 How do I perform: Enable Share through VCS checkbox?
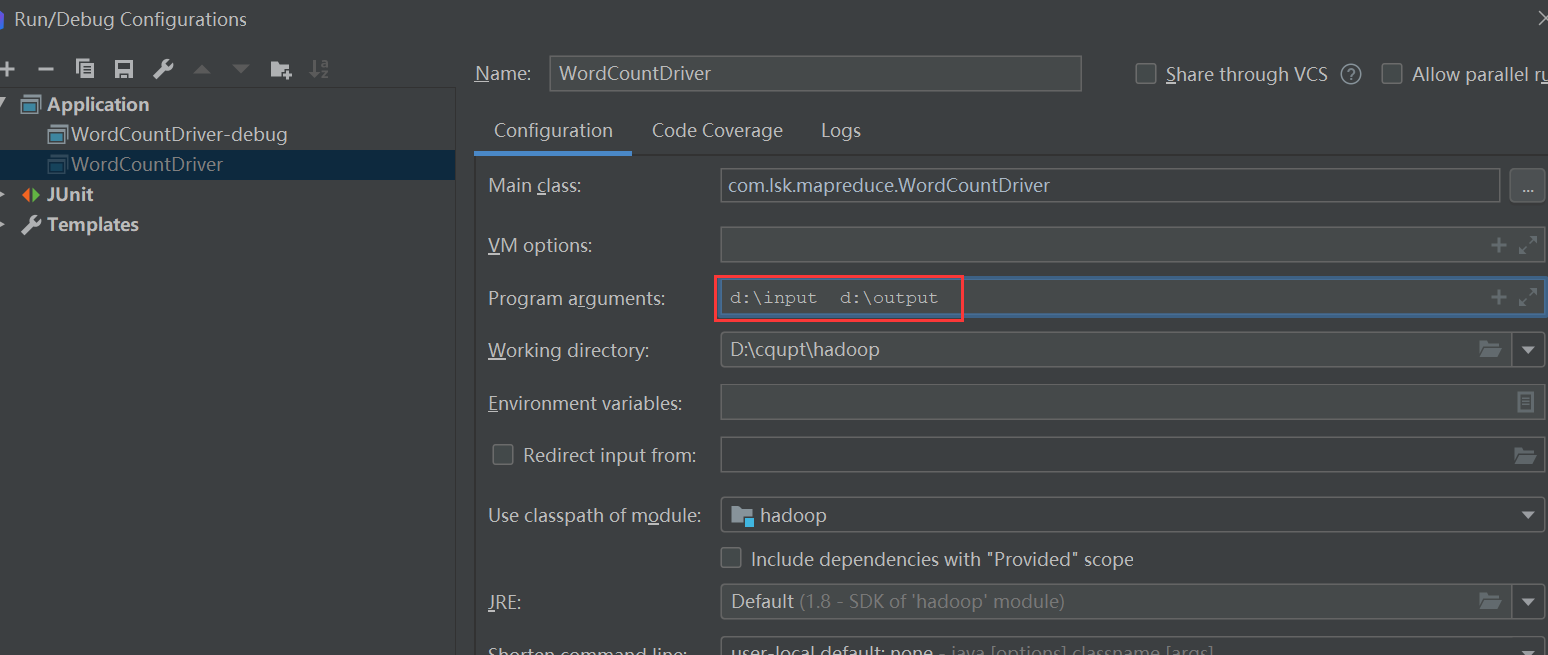pos(1146,74)
